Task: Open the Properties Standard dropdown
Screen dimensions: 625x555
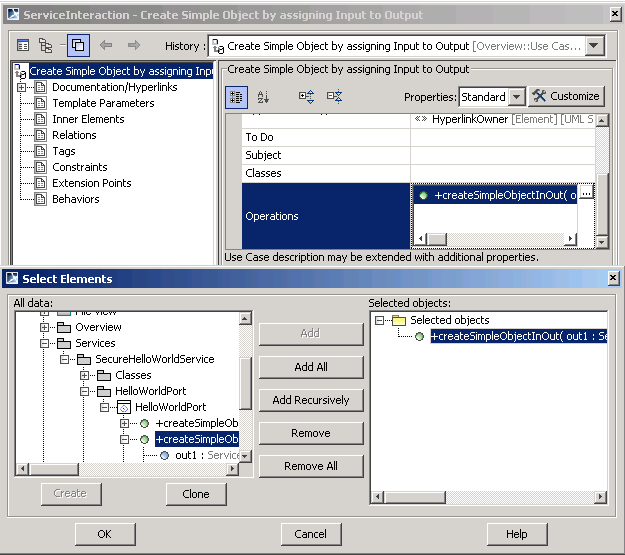Action: pos(516,97)
